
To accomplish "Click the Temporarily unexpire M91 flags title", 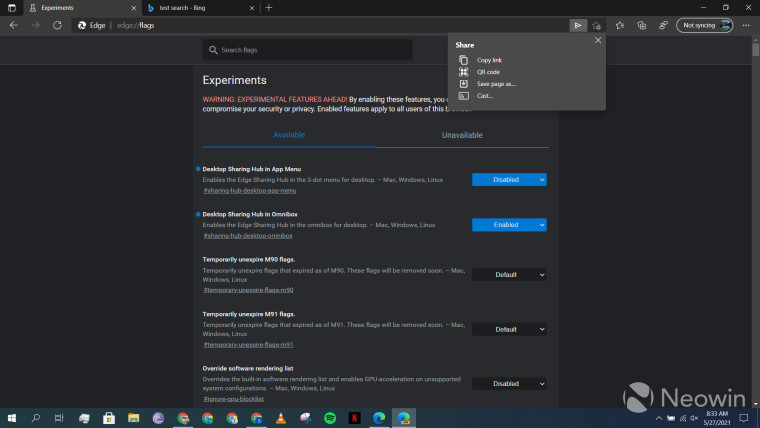I will click(249, 314).
